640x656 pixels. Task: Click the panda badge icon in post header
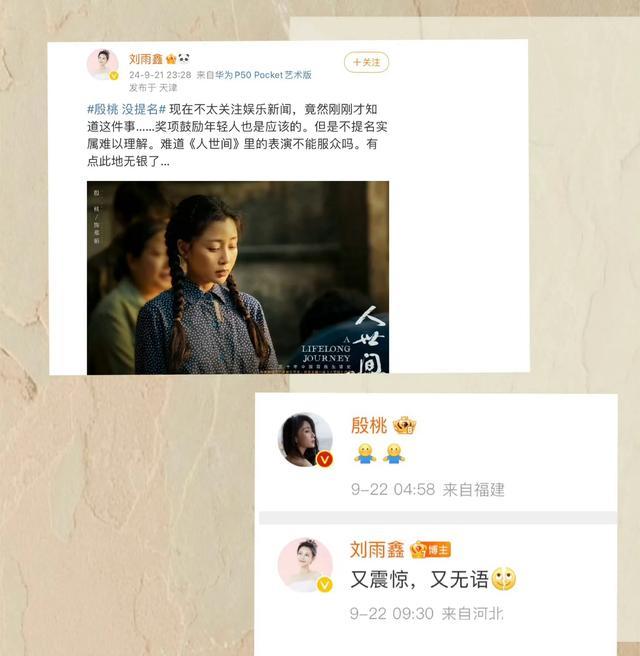tap(184, 58)
